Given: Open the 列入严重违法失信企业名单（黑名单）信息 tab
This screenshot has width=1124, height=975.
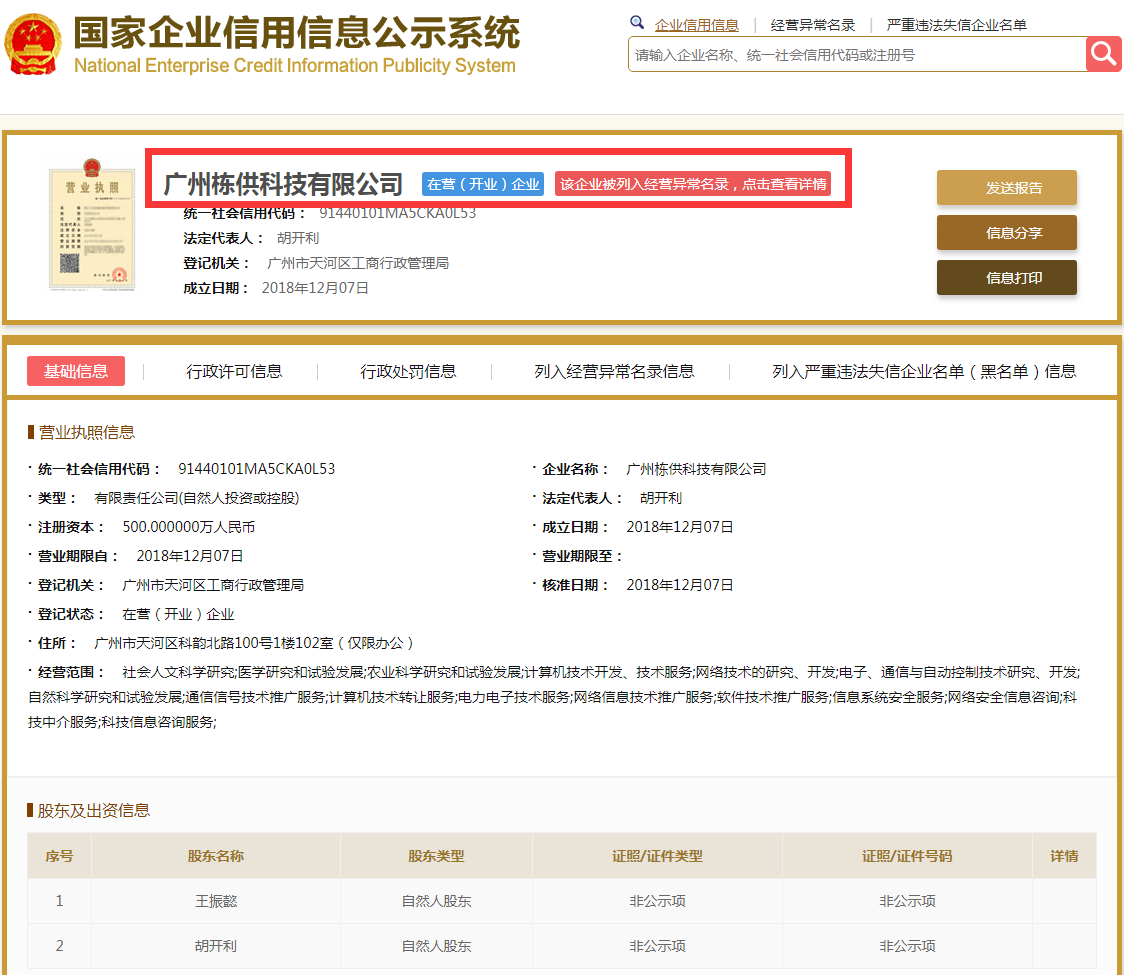Looking at the screenshot, I should pyautogui.click(x=923, y=371).
